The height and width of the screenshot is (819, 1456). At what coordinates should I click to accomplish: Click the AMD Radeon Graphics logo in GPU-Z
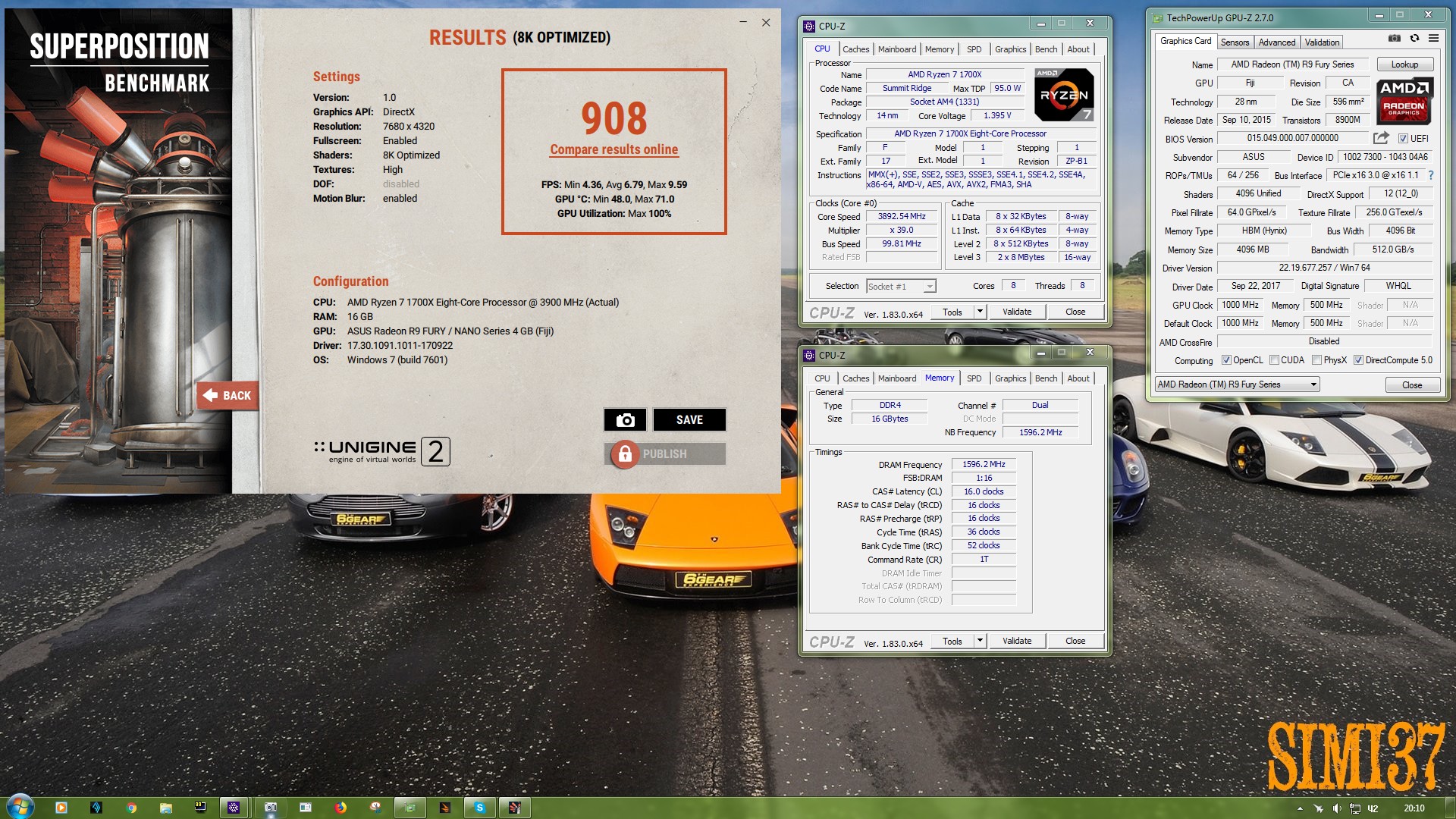click(1404, 101)
